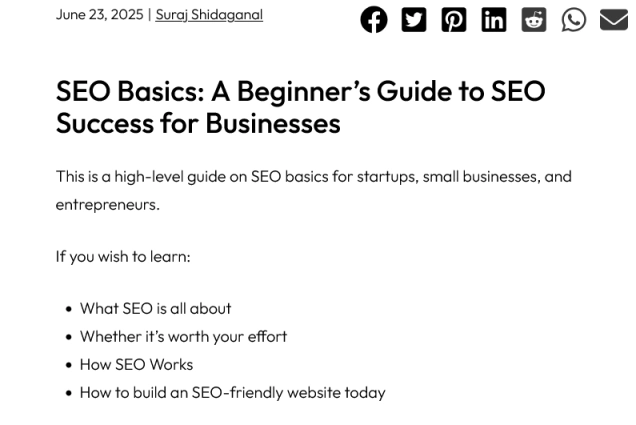Click "How to build an SEO-friendly website today"

coord(232,393)
